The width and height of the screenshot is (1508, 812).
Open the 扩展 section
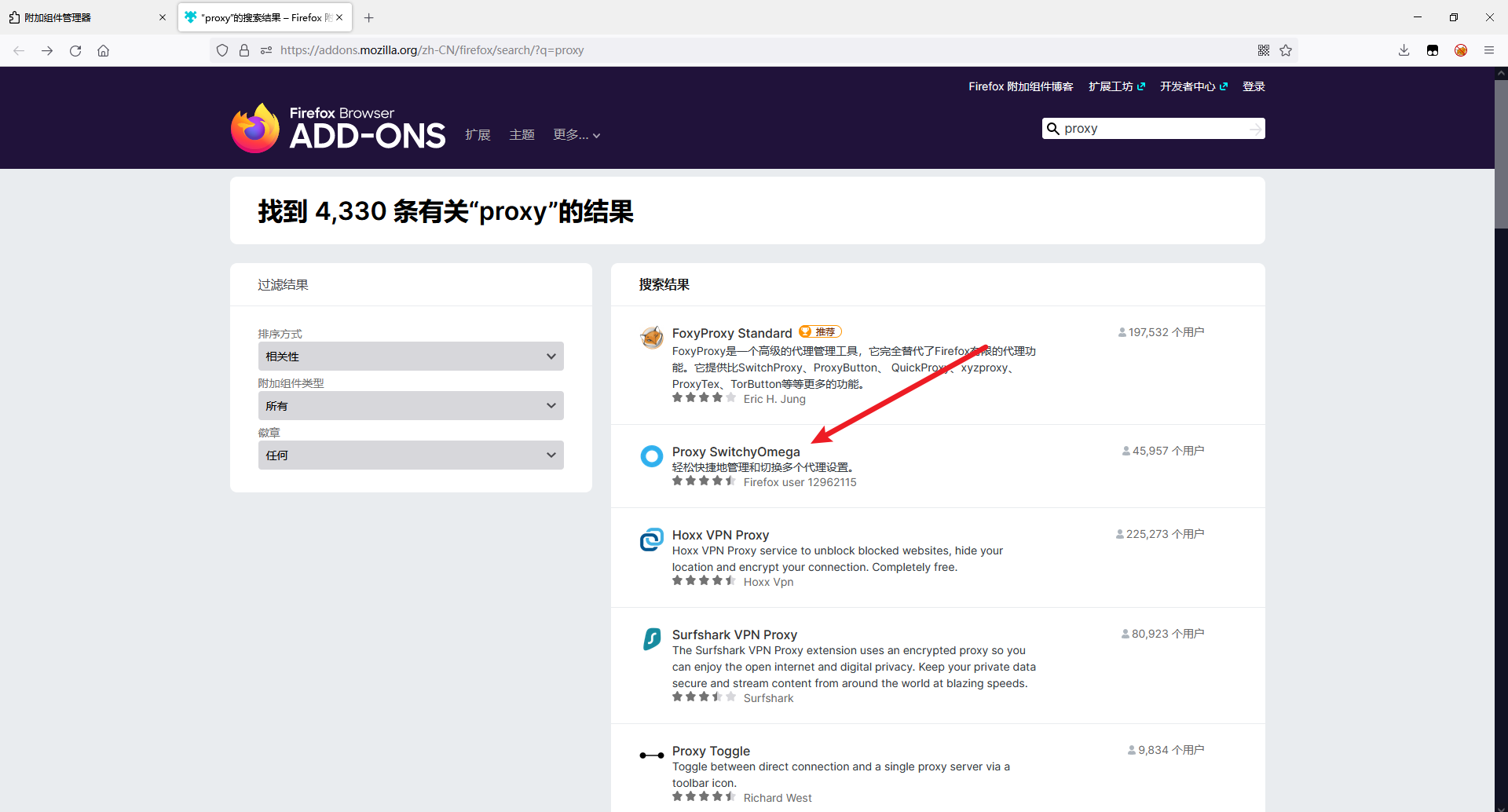point(478,135)
